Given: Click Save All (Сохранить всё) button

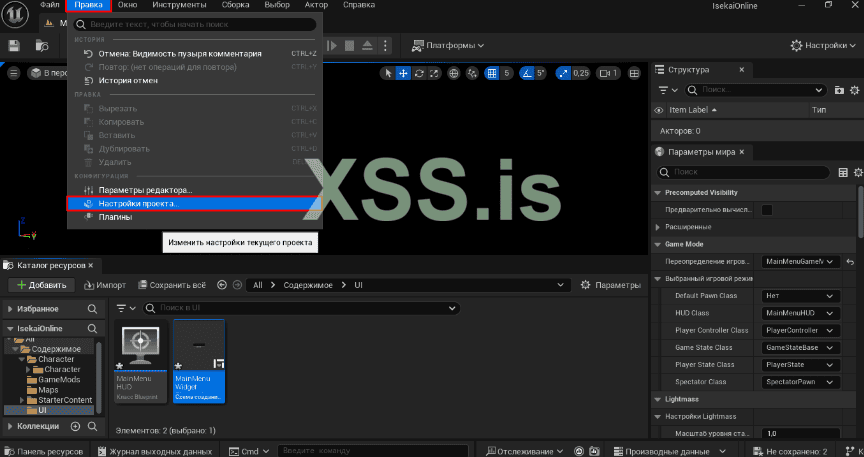Looking at the screenshot, I should pos(171,285).
